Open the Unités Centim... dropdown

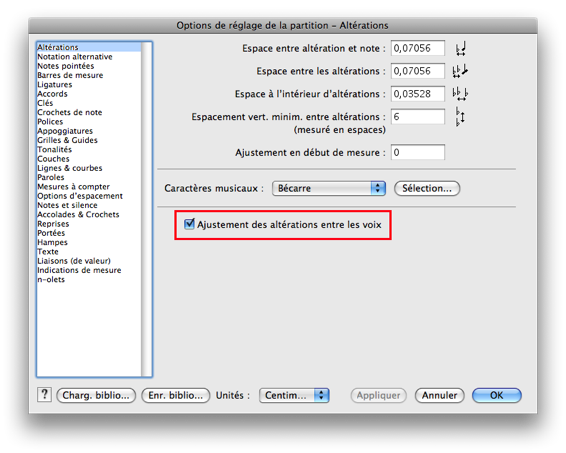coord(294,395)
